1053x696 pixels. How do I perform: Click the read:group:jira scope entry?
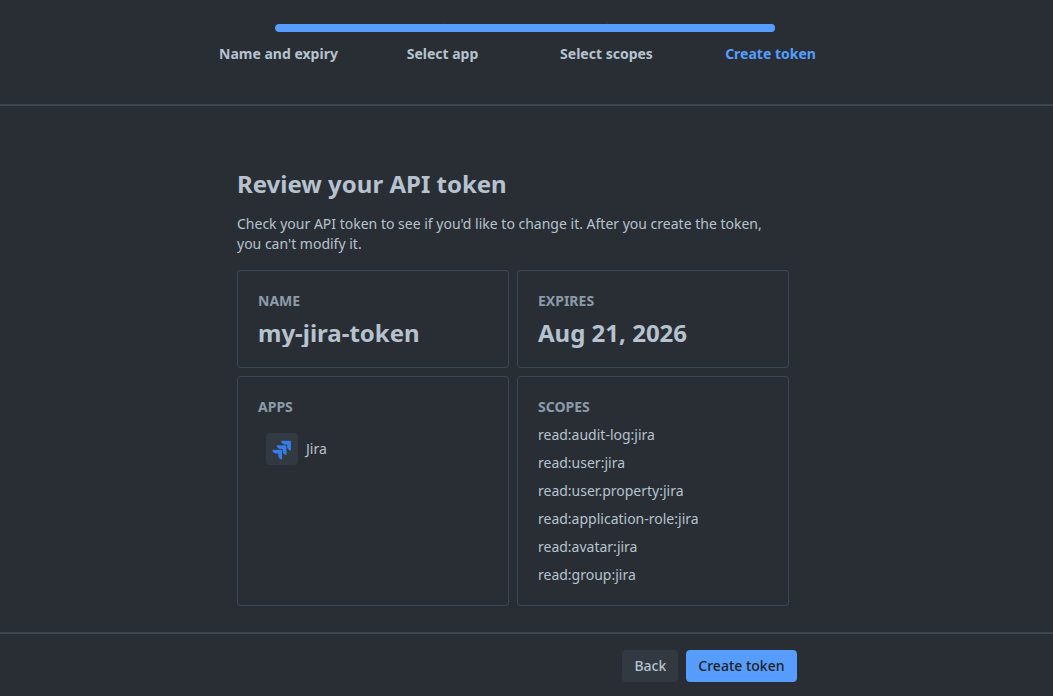586,575
